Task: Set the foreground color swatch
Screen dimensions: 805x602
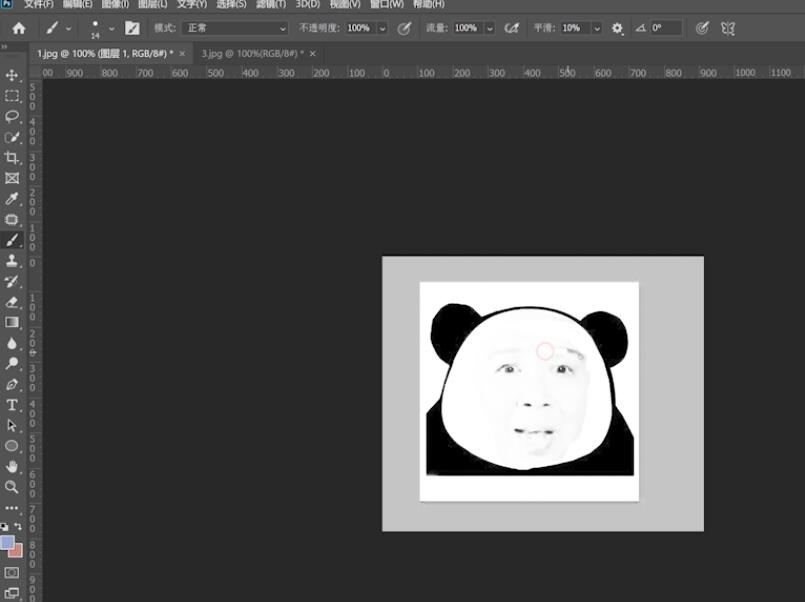Action: coord(7,542)
